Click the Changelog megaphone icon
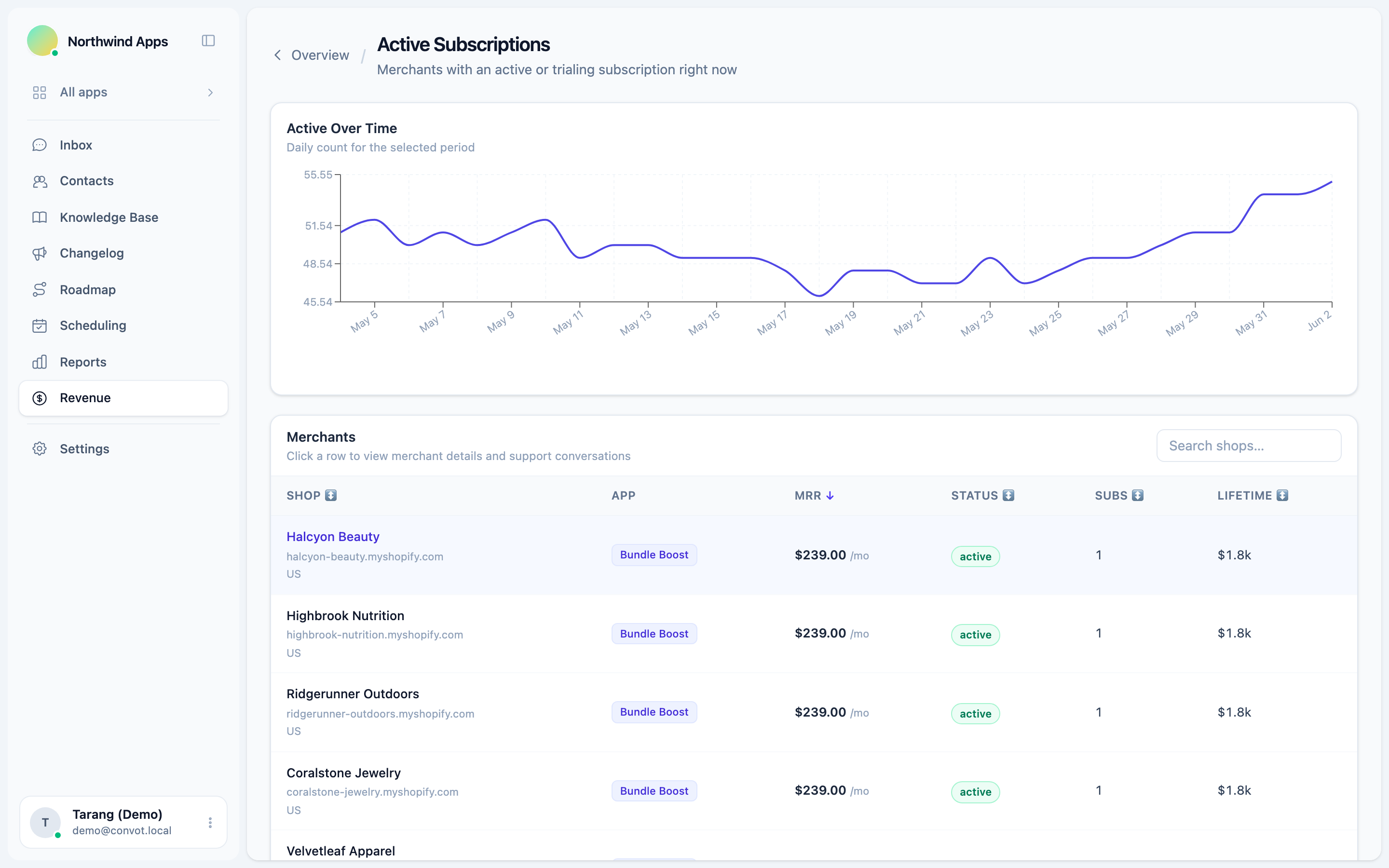Viewport: 1389px width, 868px height. point(40,254)
